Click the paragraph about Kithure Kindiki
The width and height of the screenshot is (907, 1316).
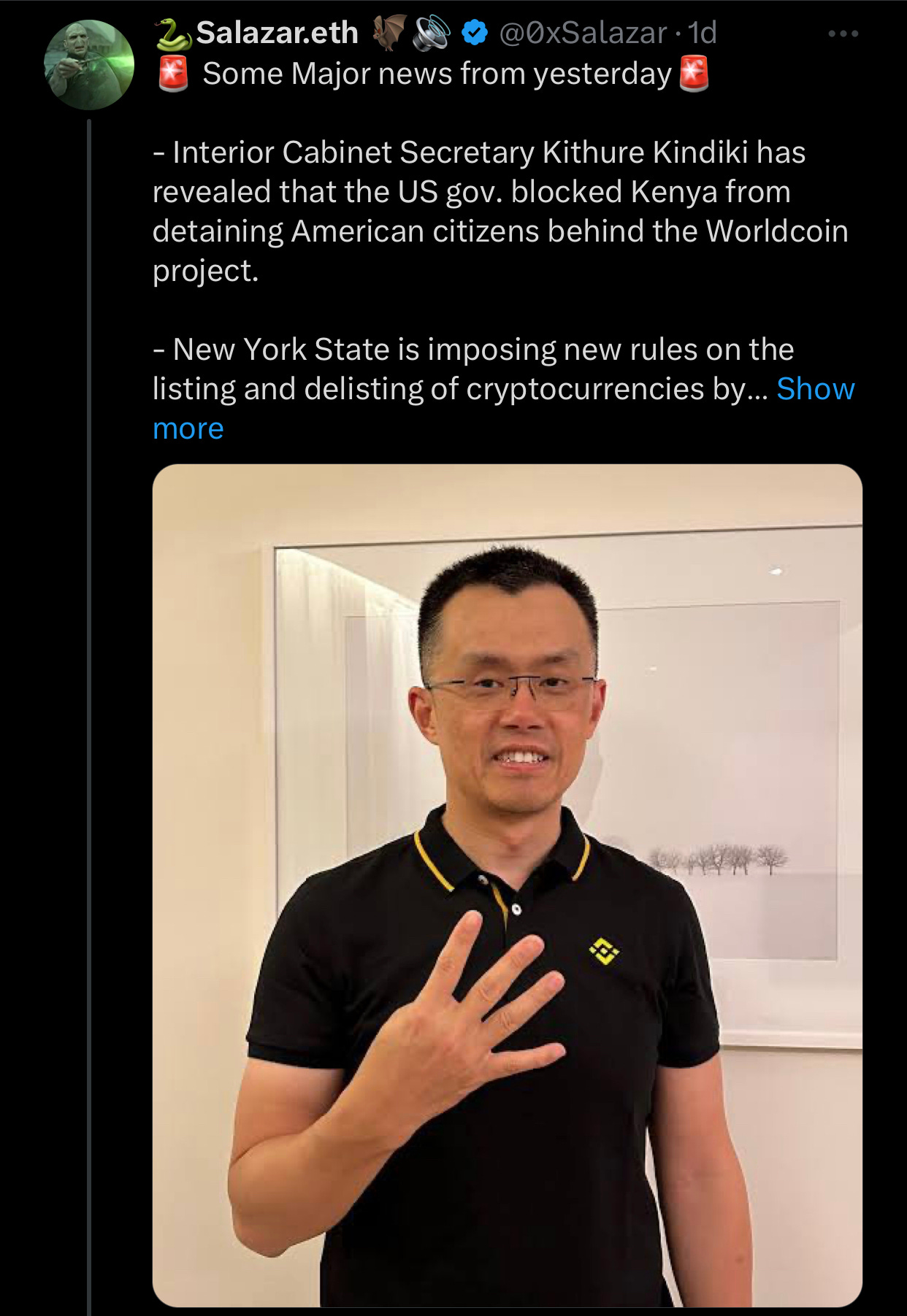500,212
